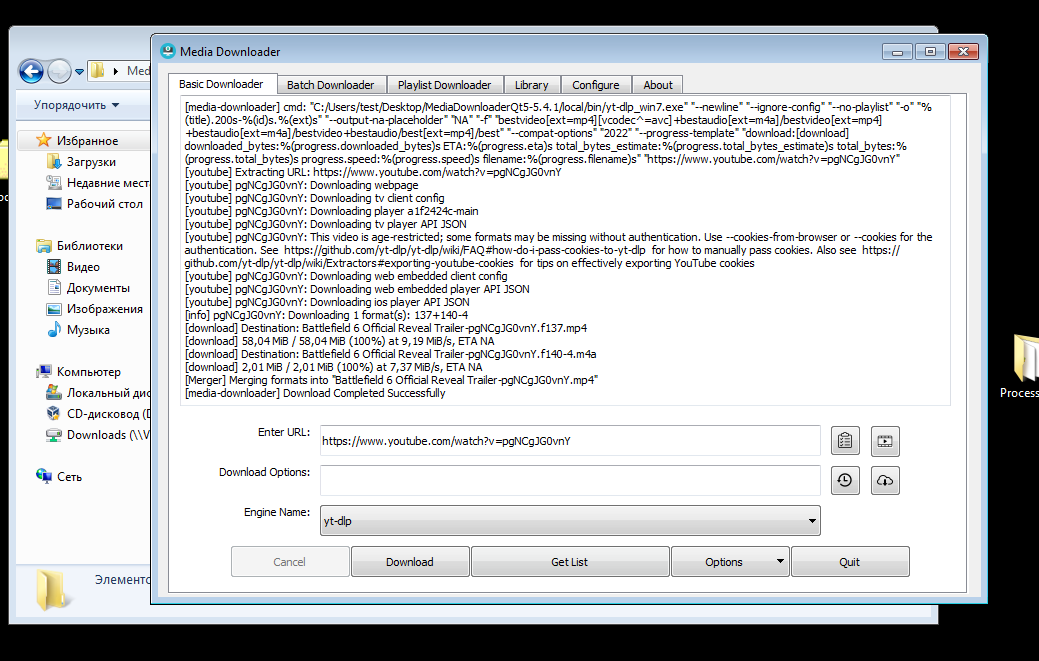Click the Get List button

click(570, 562)
